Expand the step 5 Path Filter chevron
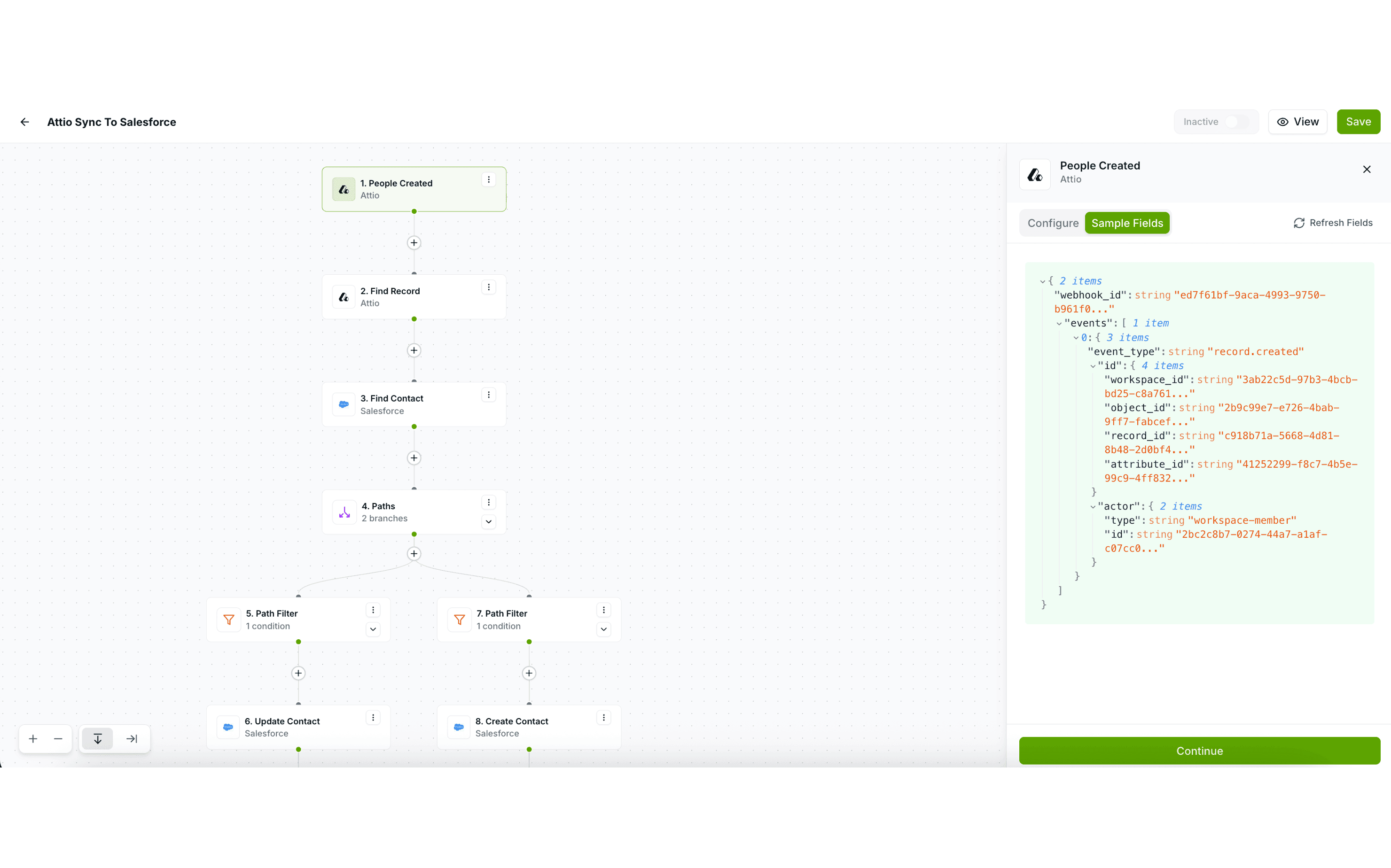 click(x=373, y=629)
